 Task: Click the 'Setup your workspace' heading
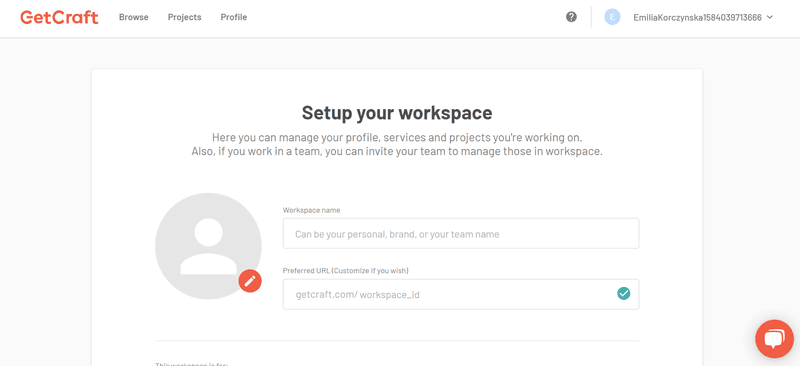click(397, 113)
